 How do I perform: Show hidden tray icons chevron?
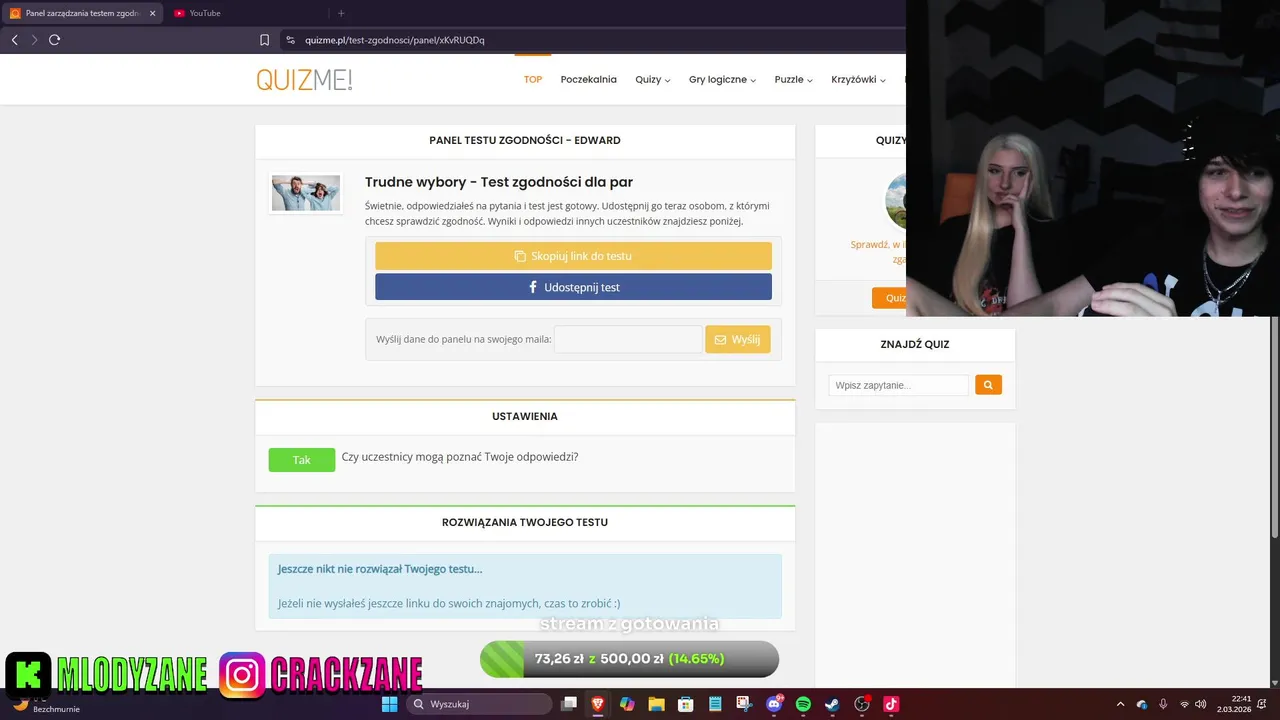tap(1120, 705)
